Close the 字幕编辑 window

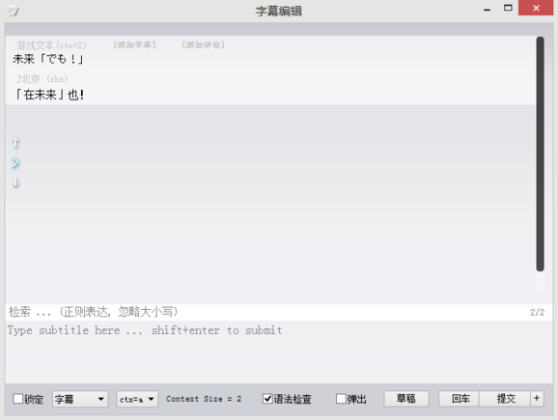click(x=536, y=8)
